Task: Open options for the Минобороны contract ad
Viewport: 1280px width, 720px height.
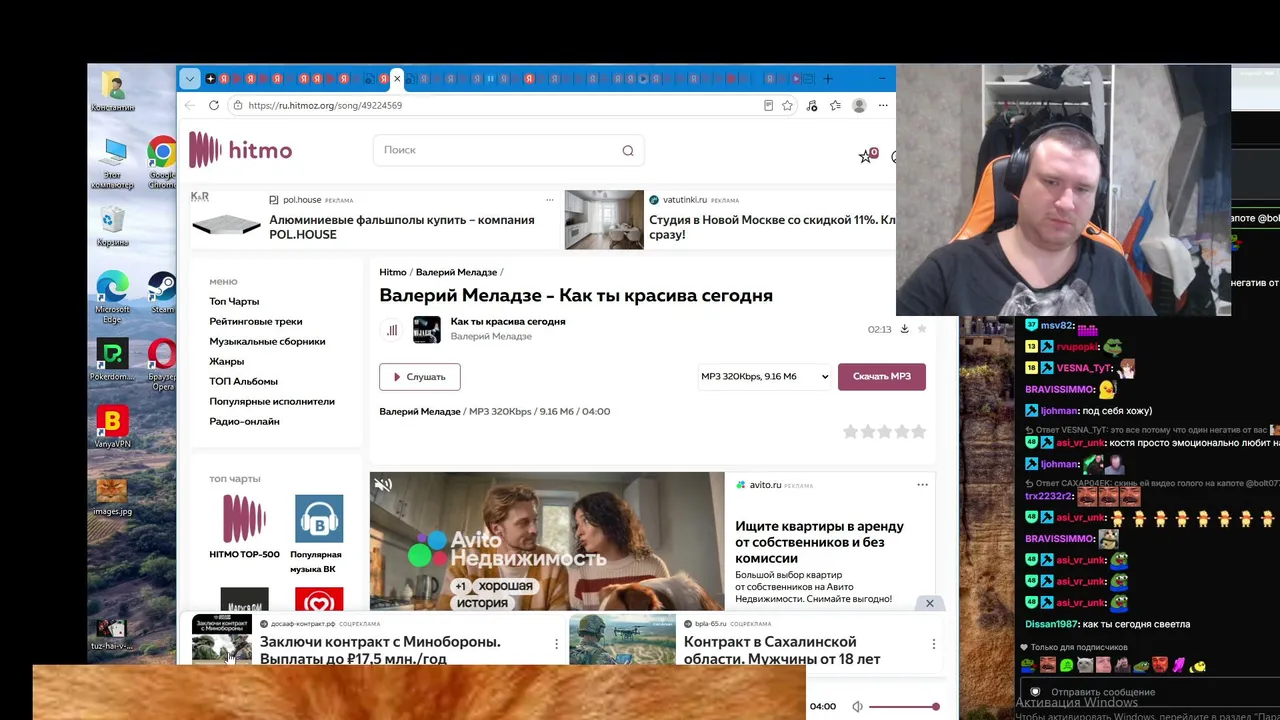Action: coord(557,644)
